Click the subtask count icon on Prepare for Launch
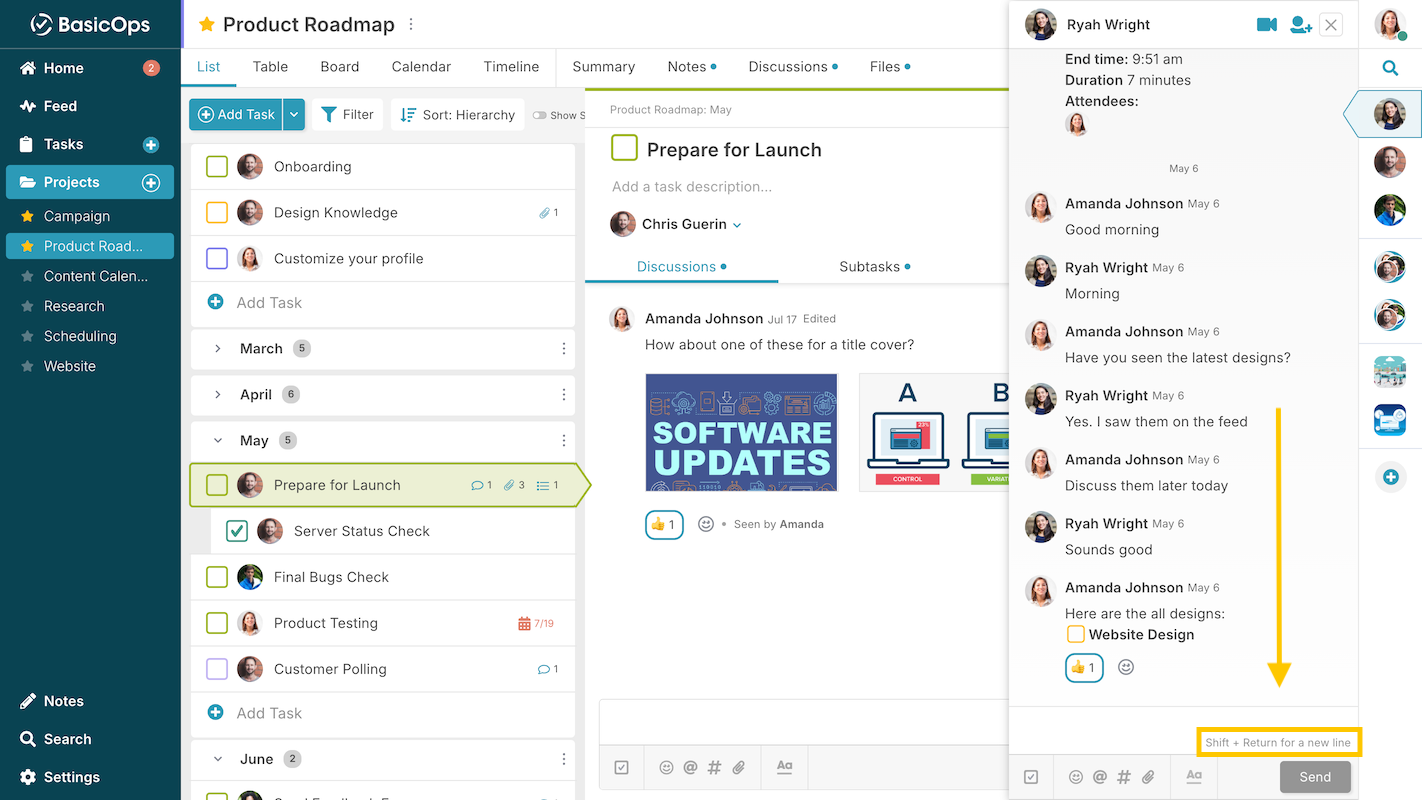 point(547,485)
